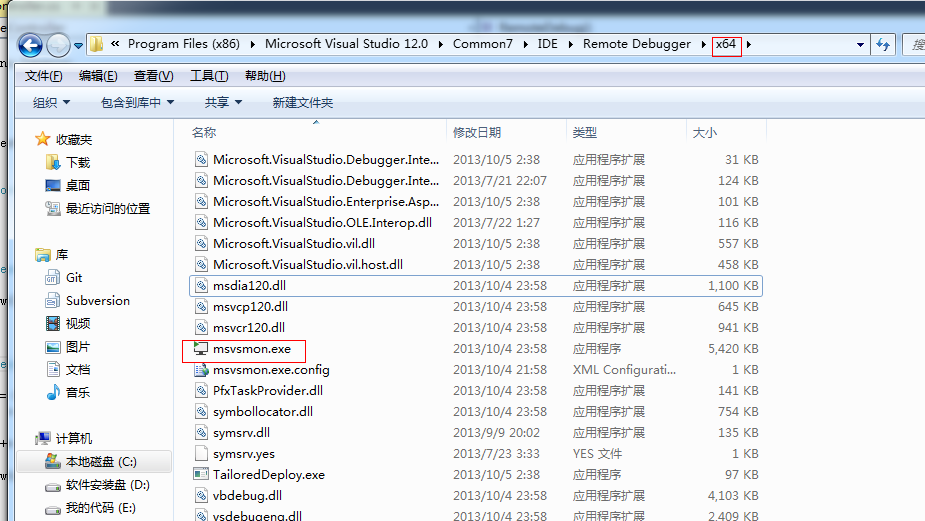Open the 文档 library
This screenshot has height=521, width=925.
(x=78, y=369)
